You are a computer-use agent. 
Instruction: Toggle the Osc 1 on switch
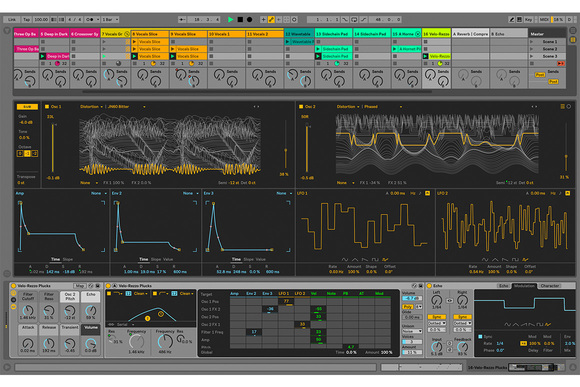click(47, 107)
